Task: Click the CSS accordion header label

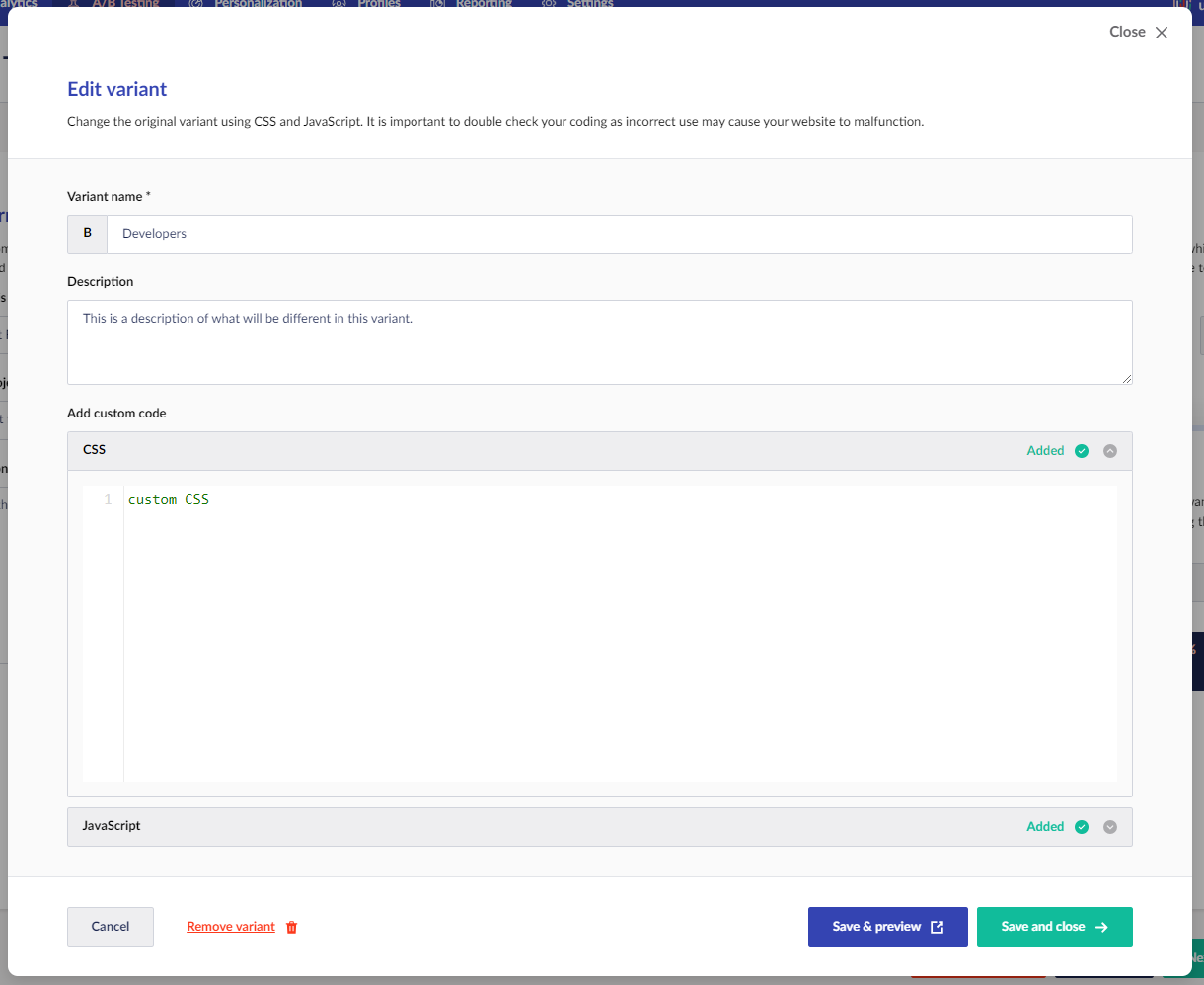Action: [95, 450]
